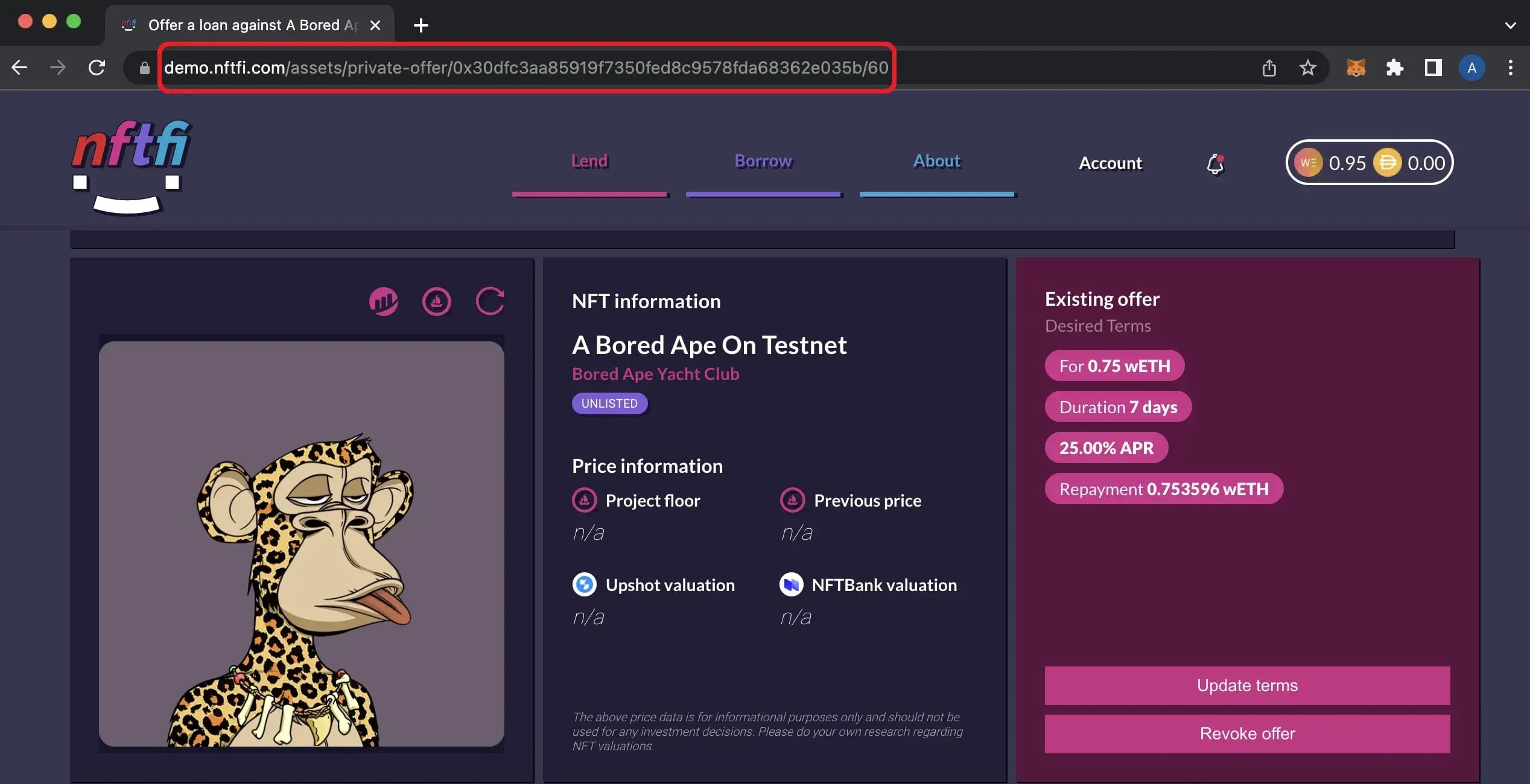Image resolution: width=1530 pixels, height=784 pixels.
Task: Reload the page with the browser refresh icon
Action: click(97, 68)
